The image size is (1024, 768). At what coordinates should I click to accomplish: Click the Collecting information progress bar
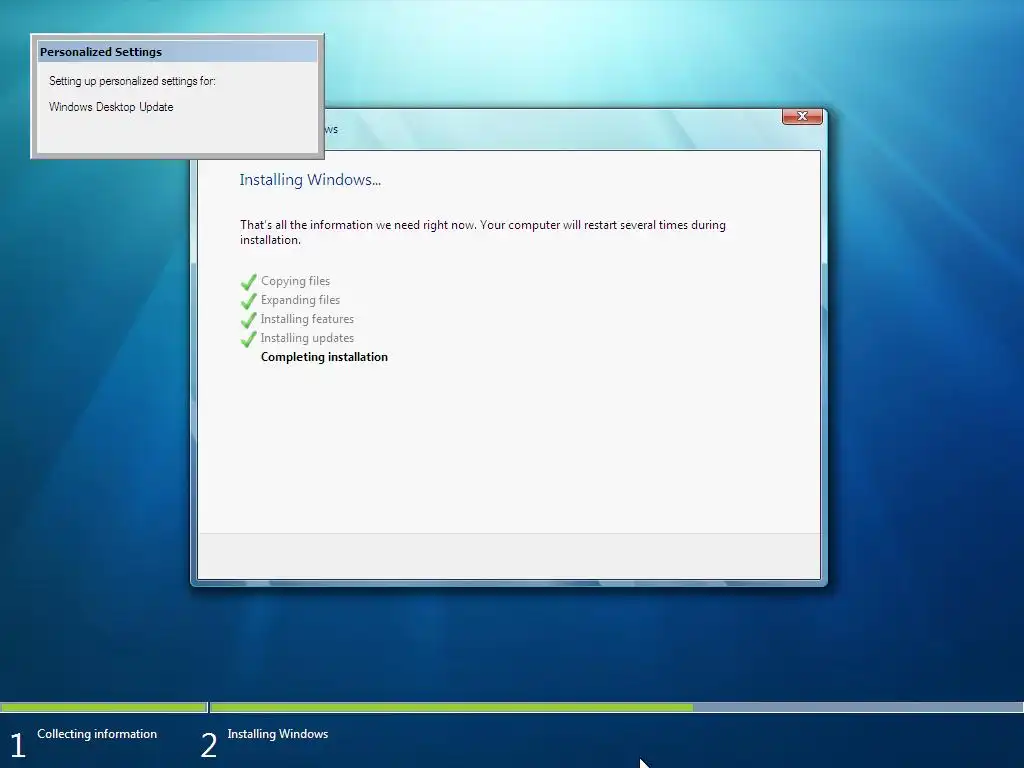point(104,707)
